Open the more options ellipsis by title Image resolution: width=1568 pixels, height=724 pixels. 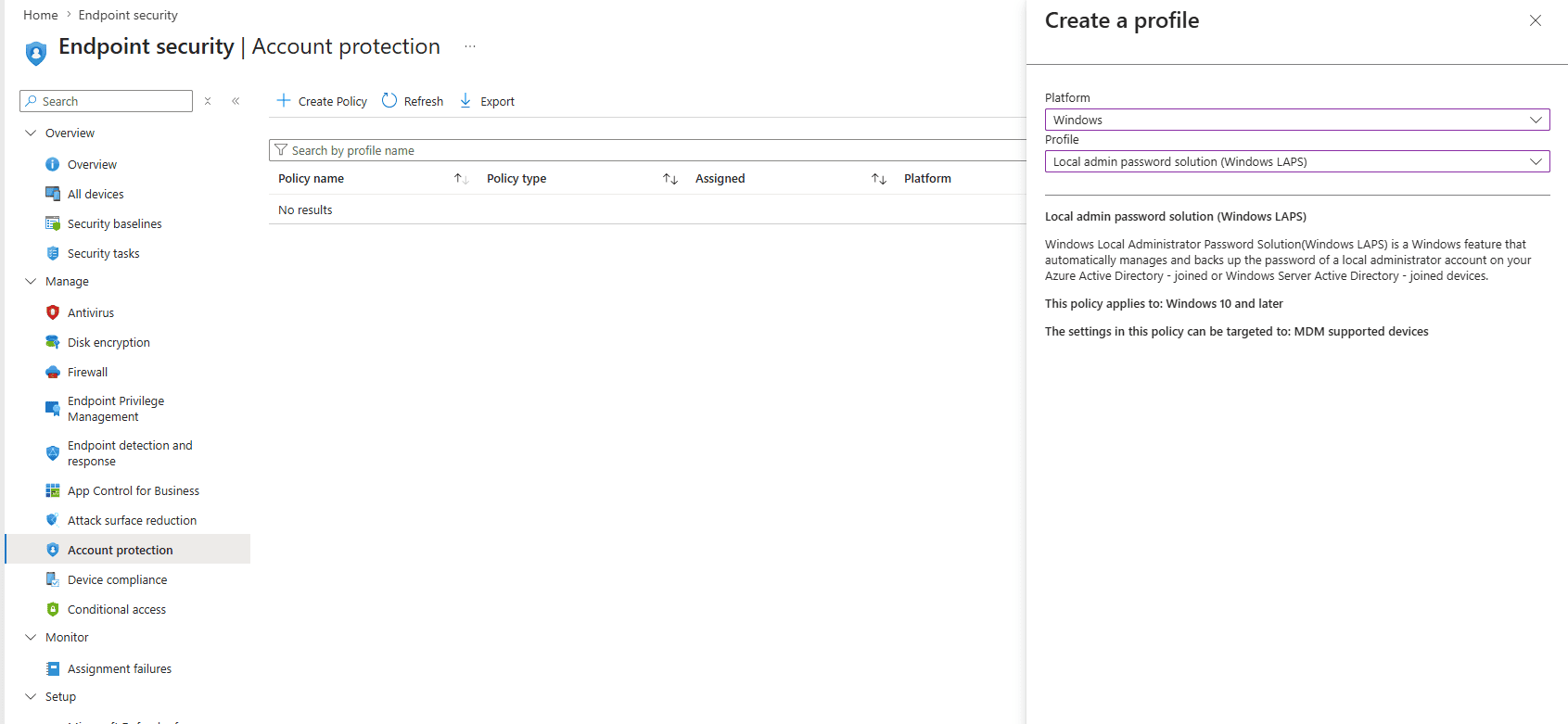point(470,46)
